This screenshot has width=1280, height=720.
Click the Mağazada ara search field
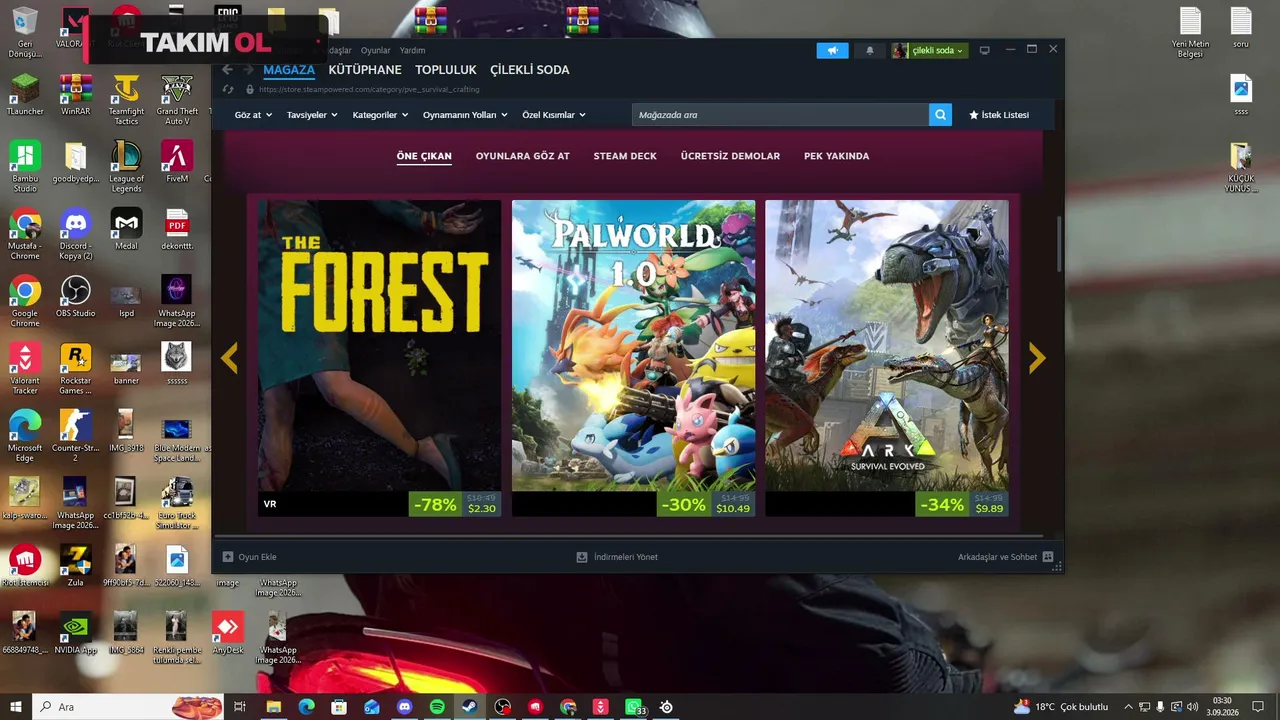click(780, 115)
